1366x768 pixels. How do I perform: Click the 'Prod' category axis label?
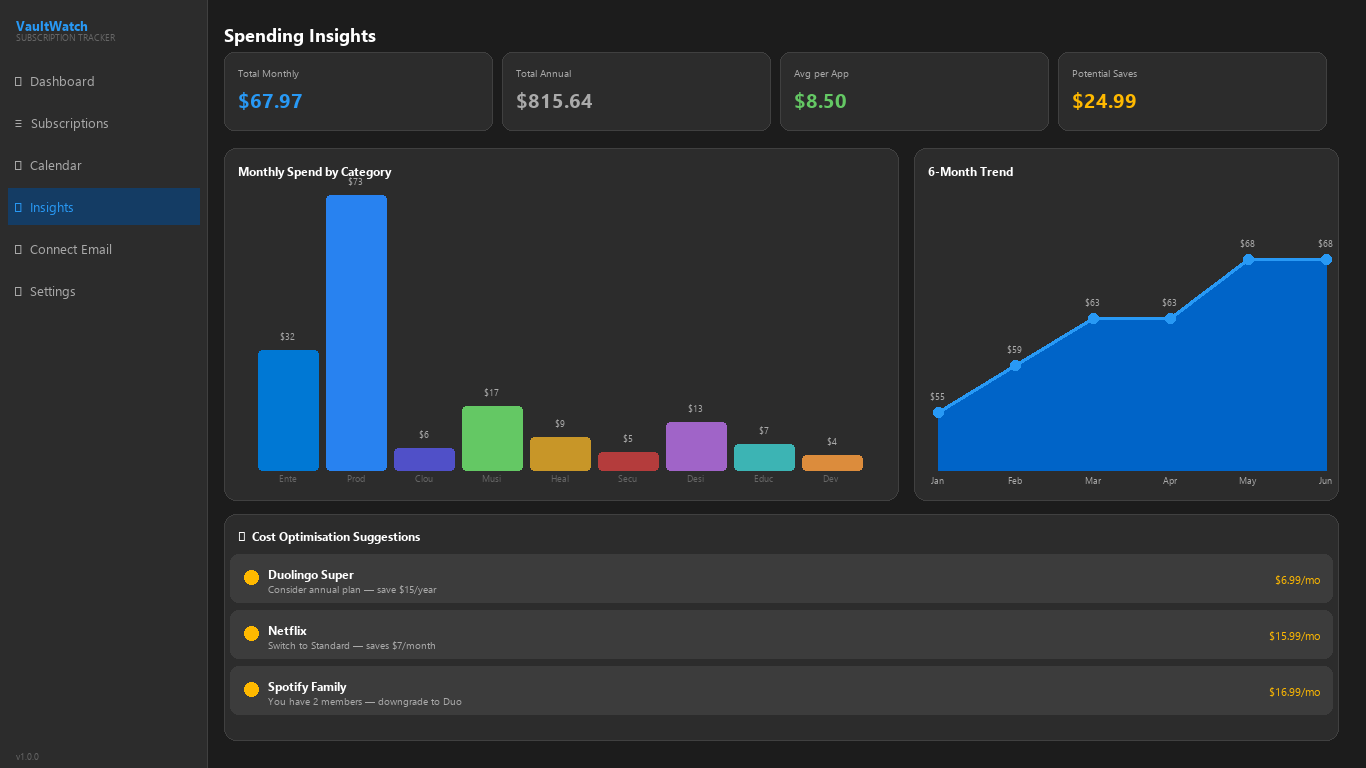[356, 479]
